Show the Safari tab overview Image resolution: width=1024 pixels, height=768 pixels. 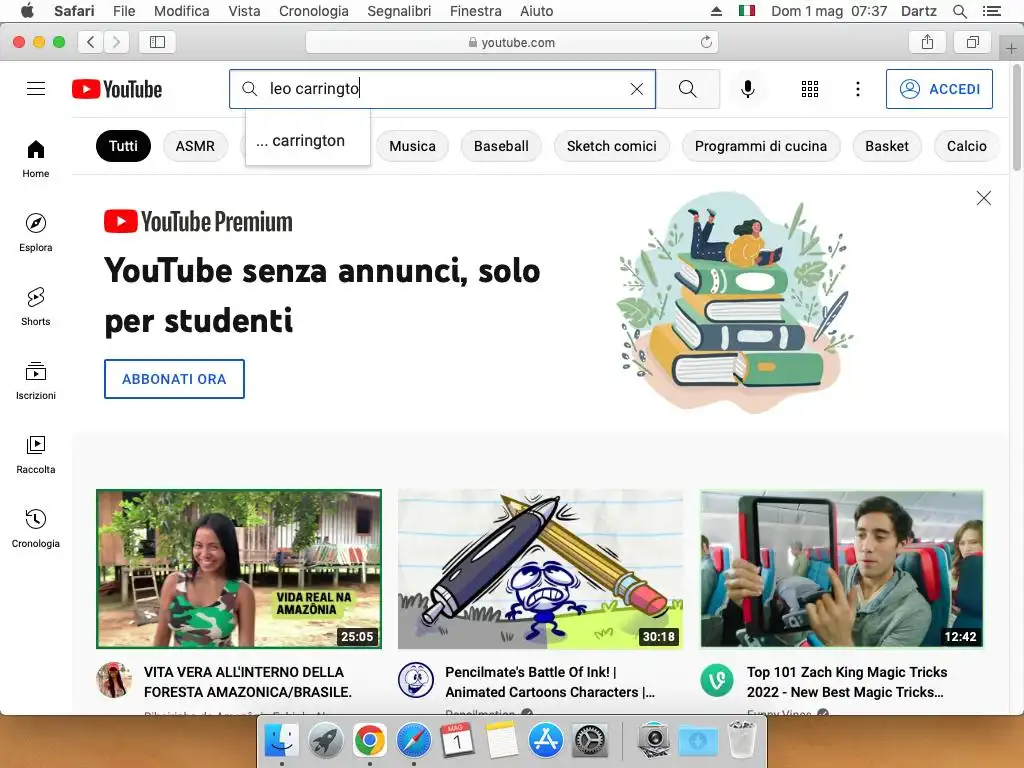point(973,42)
